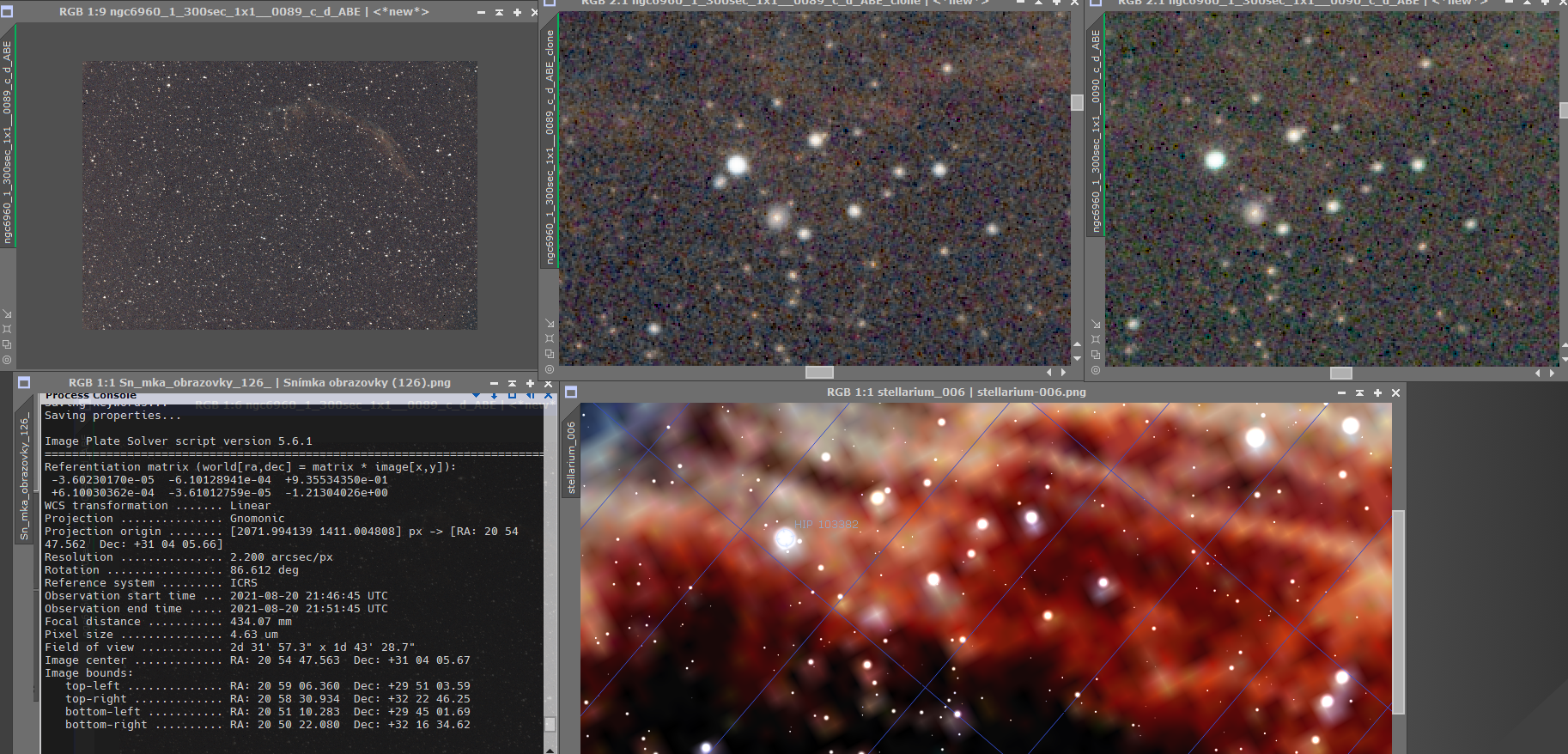Toggle shade on the ngc6960 0089_c_d_ABE window
This screenshot has height=754, width=1568.
pyautogui.click(x=499, y=12)
